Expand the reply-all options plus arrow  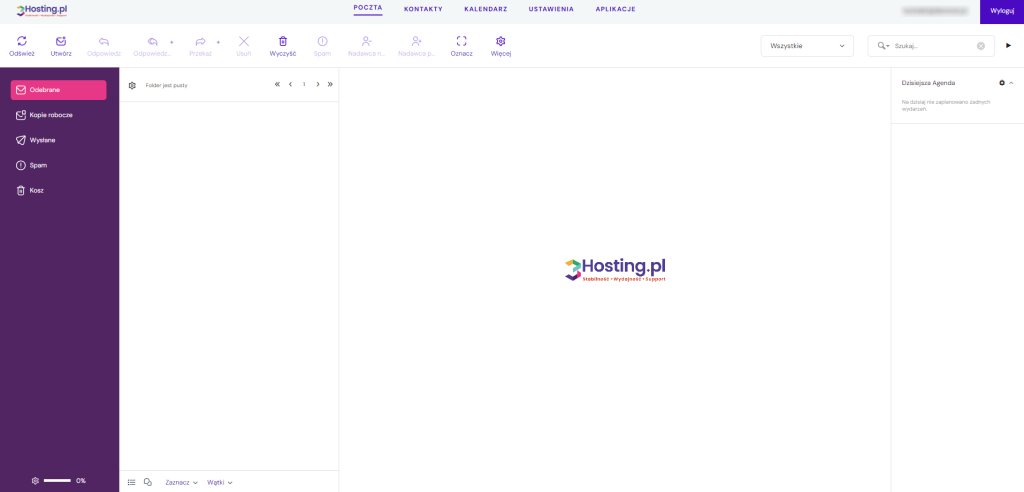coord(172,42)
